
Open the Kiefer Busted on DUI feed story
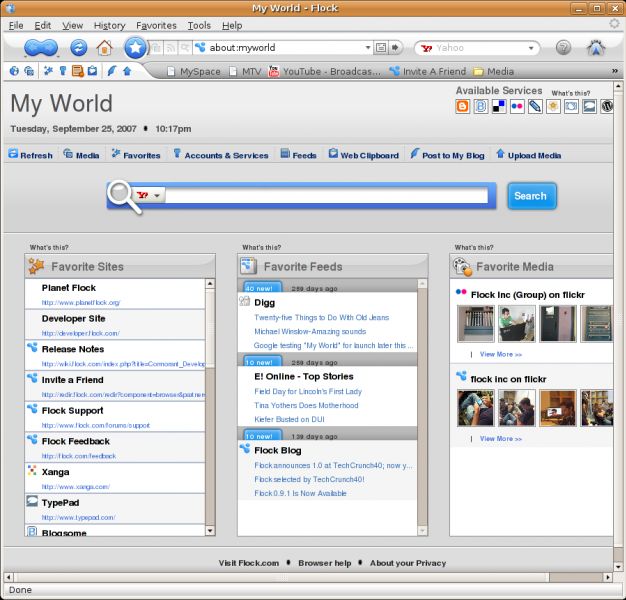[289, 419]
